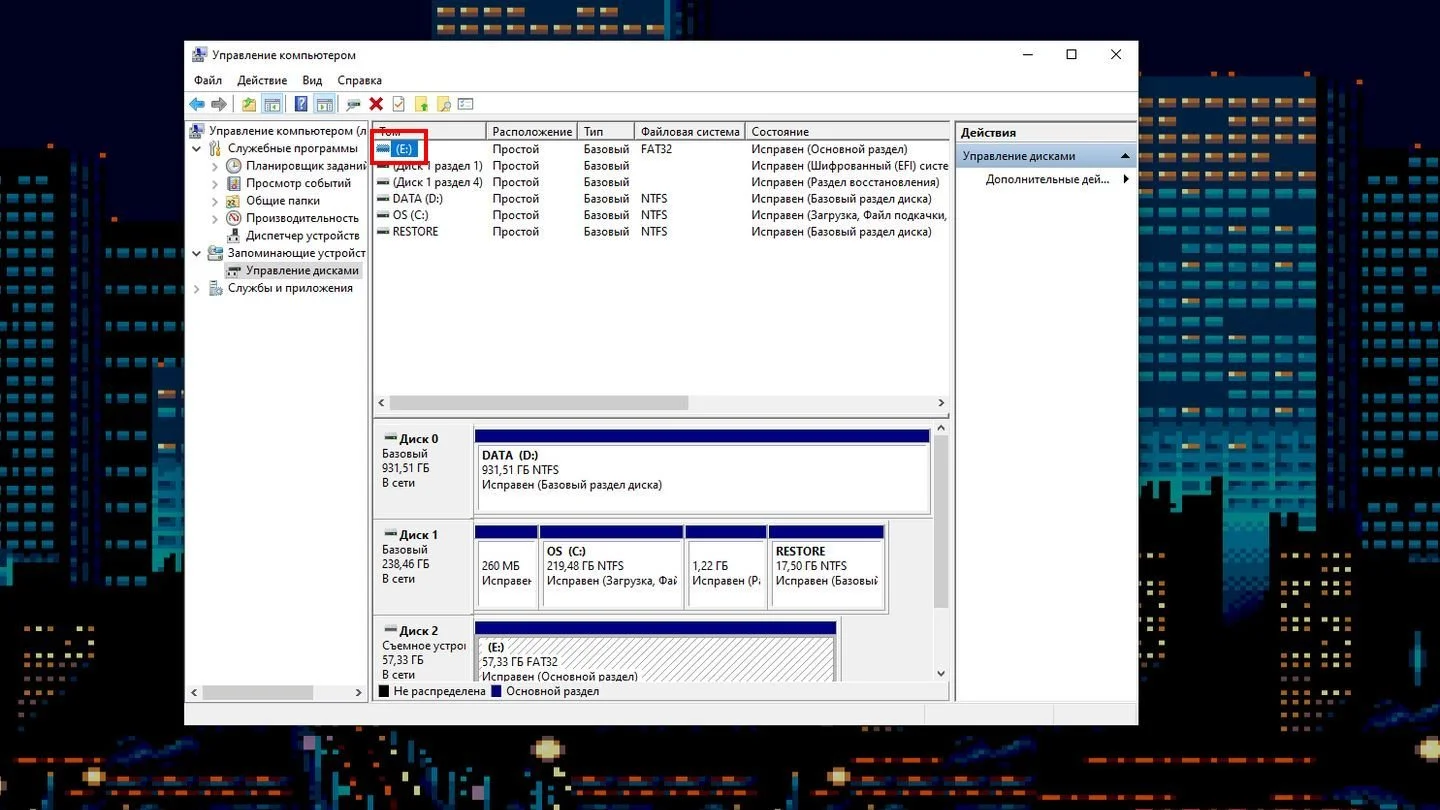Sort by the Расположение column header
The height and width of the screenshot is (810, 1440).
click(532, 132)
